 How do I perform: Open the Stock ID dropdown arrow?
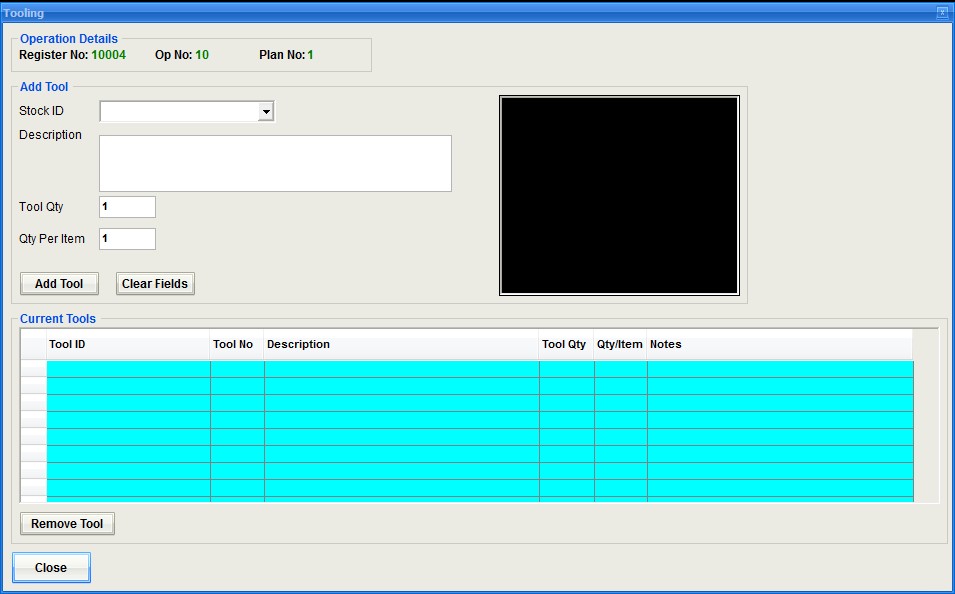tap(265, 112)
